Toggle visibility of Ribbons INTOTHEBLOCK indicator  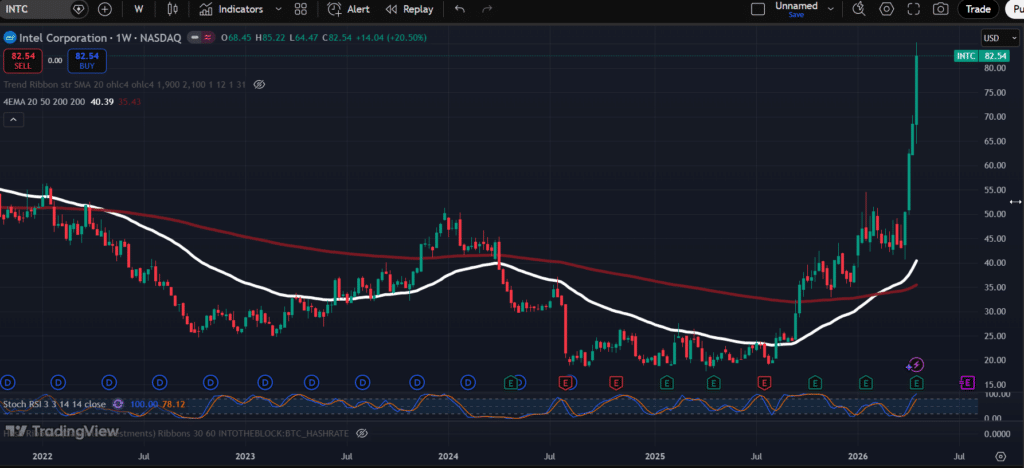pyautogui.click(x=362, y=432)
